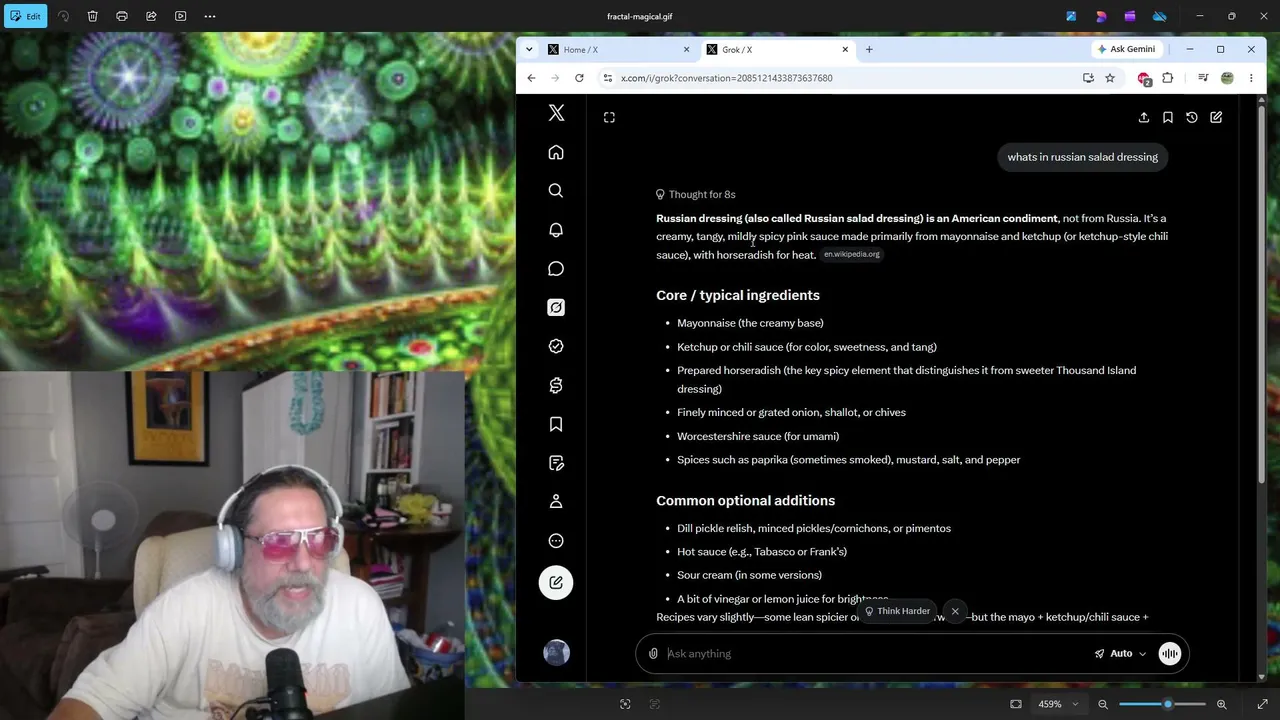Open Photos 'See more' ellipsis menu
Image resolution: width=1280 pixels, height=720 pixels.
point(210,16)
